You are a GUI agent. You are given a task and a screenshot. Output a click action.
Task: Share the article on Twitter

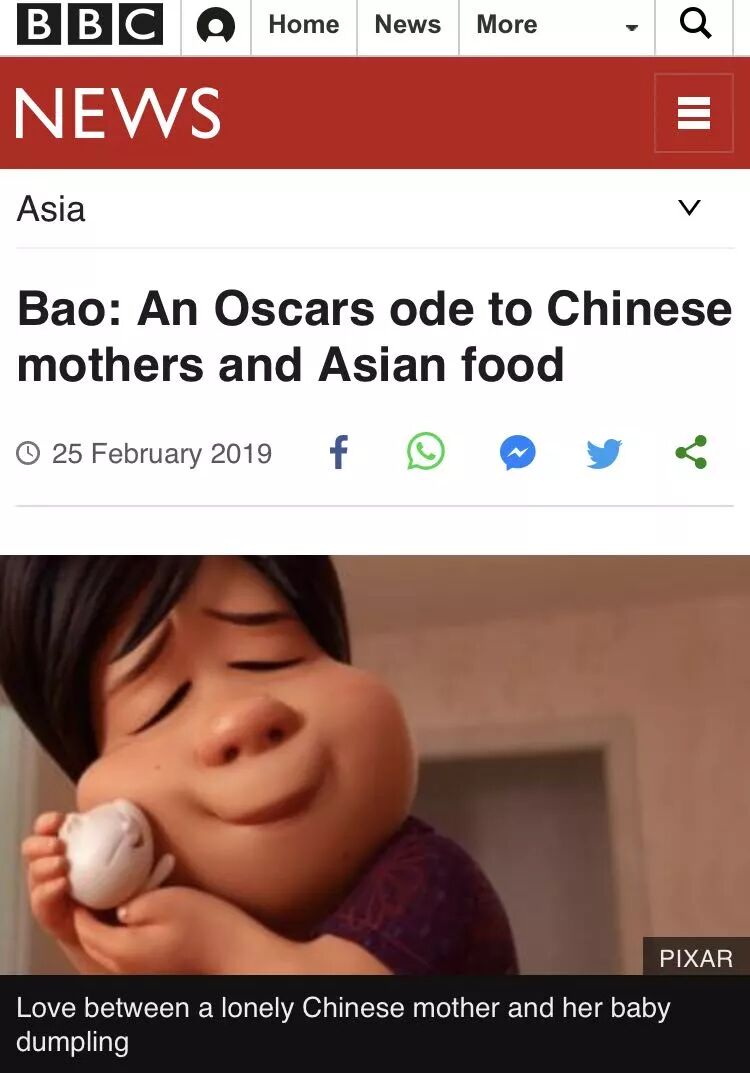click(x=604, y=453)
